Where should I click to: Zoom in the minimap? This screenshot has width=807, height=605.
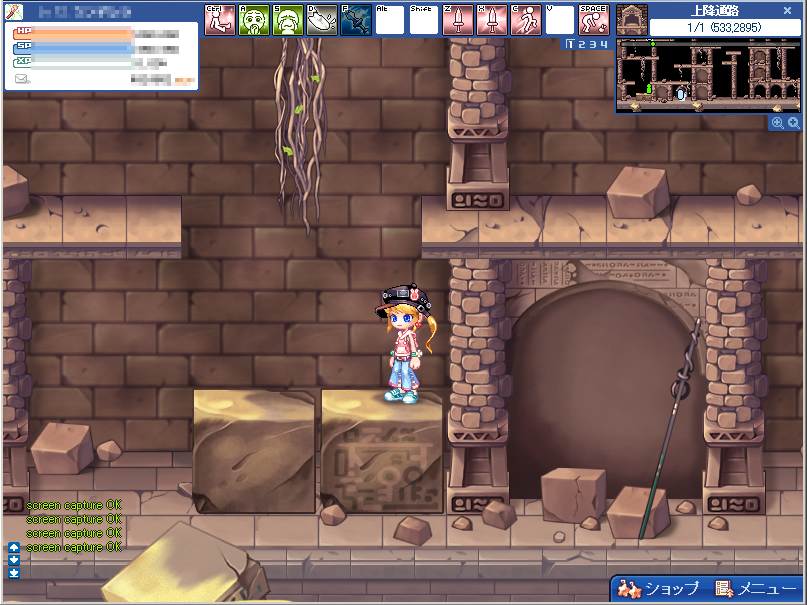(x=793, y=122)
